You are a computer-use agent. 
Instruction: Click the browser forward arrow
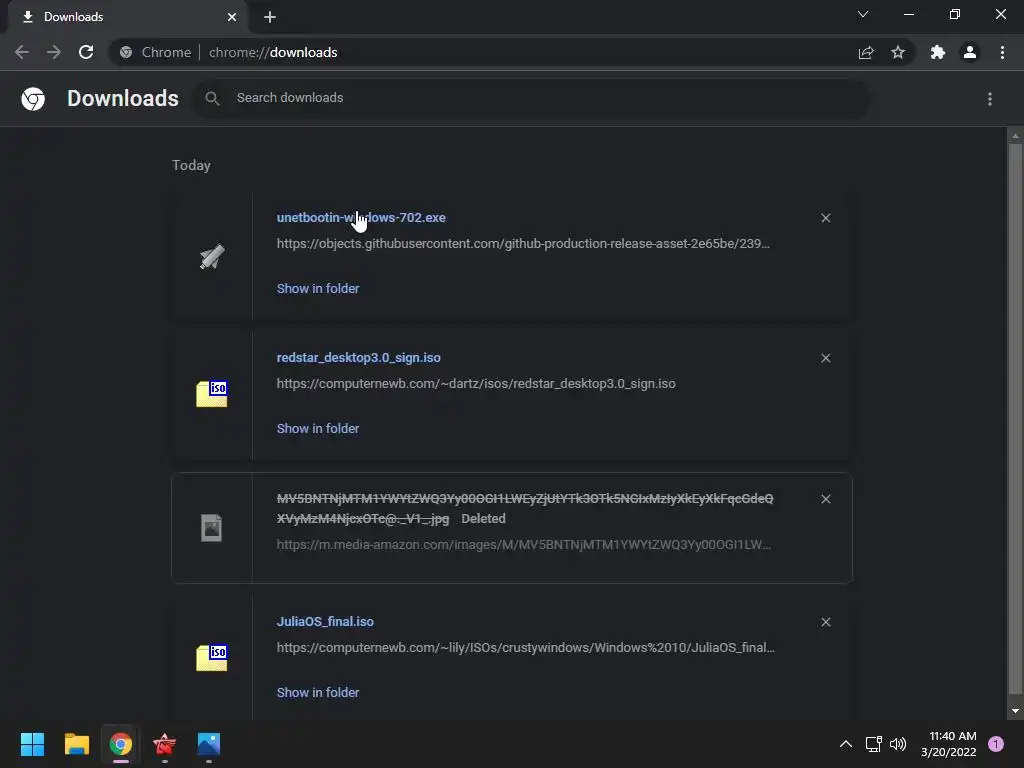tap(54, 52)
